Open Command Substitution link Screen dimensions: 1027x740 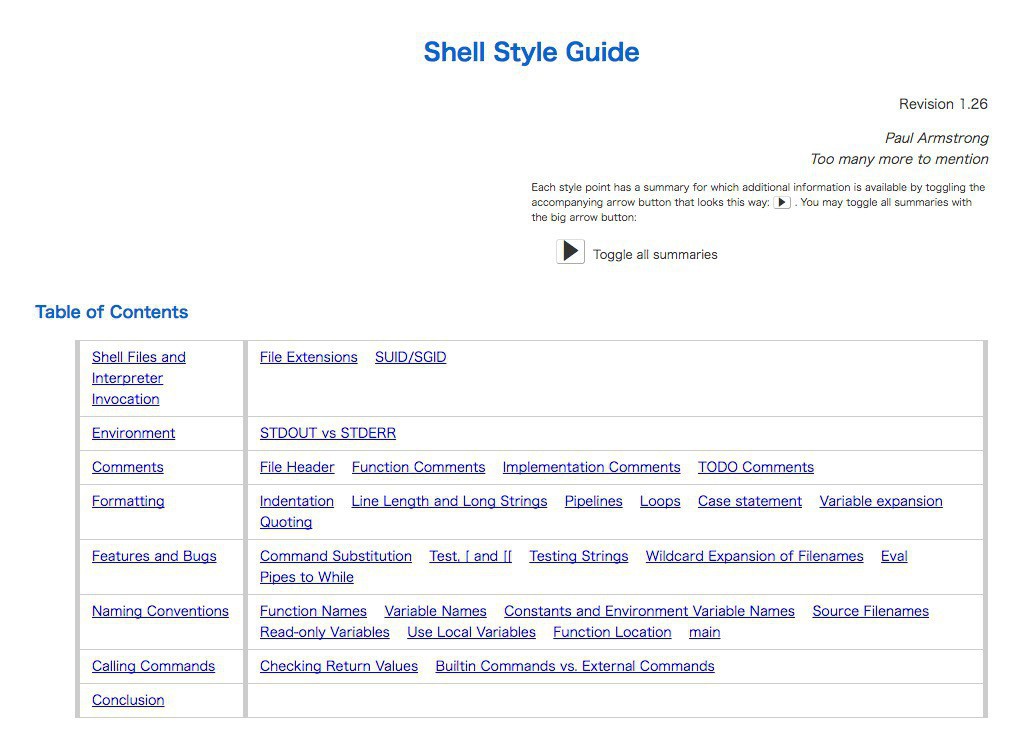pyautogui.click(x=335, y=556)
